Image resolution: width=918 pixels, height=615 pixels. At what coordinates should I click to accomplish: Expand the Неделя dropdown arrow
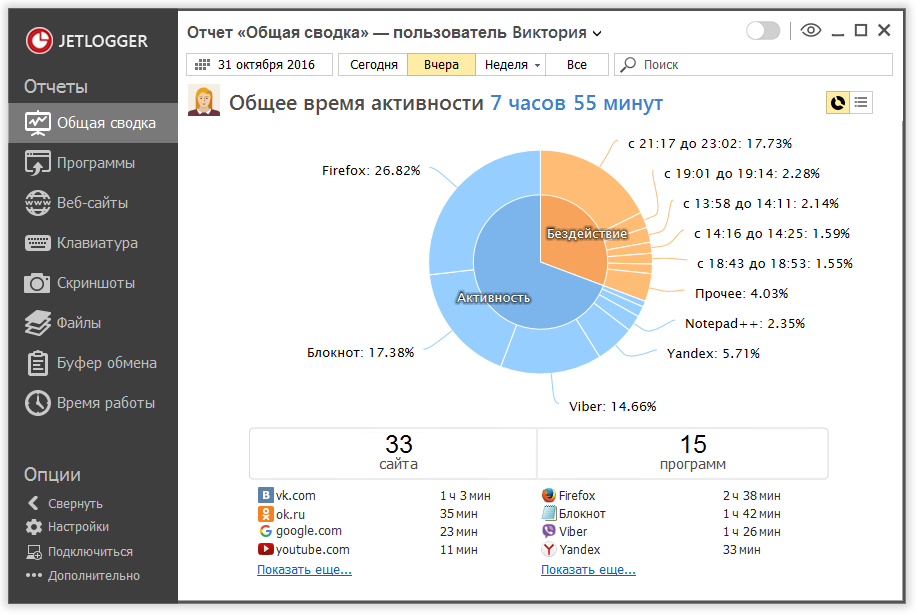536,64
